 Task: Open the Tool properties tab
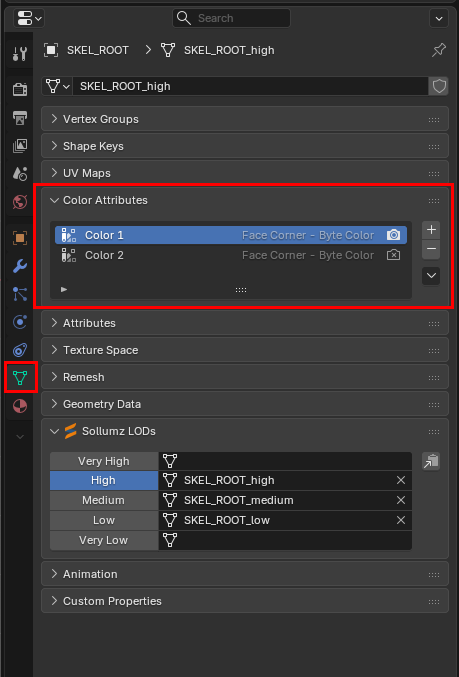coord(20,54)
